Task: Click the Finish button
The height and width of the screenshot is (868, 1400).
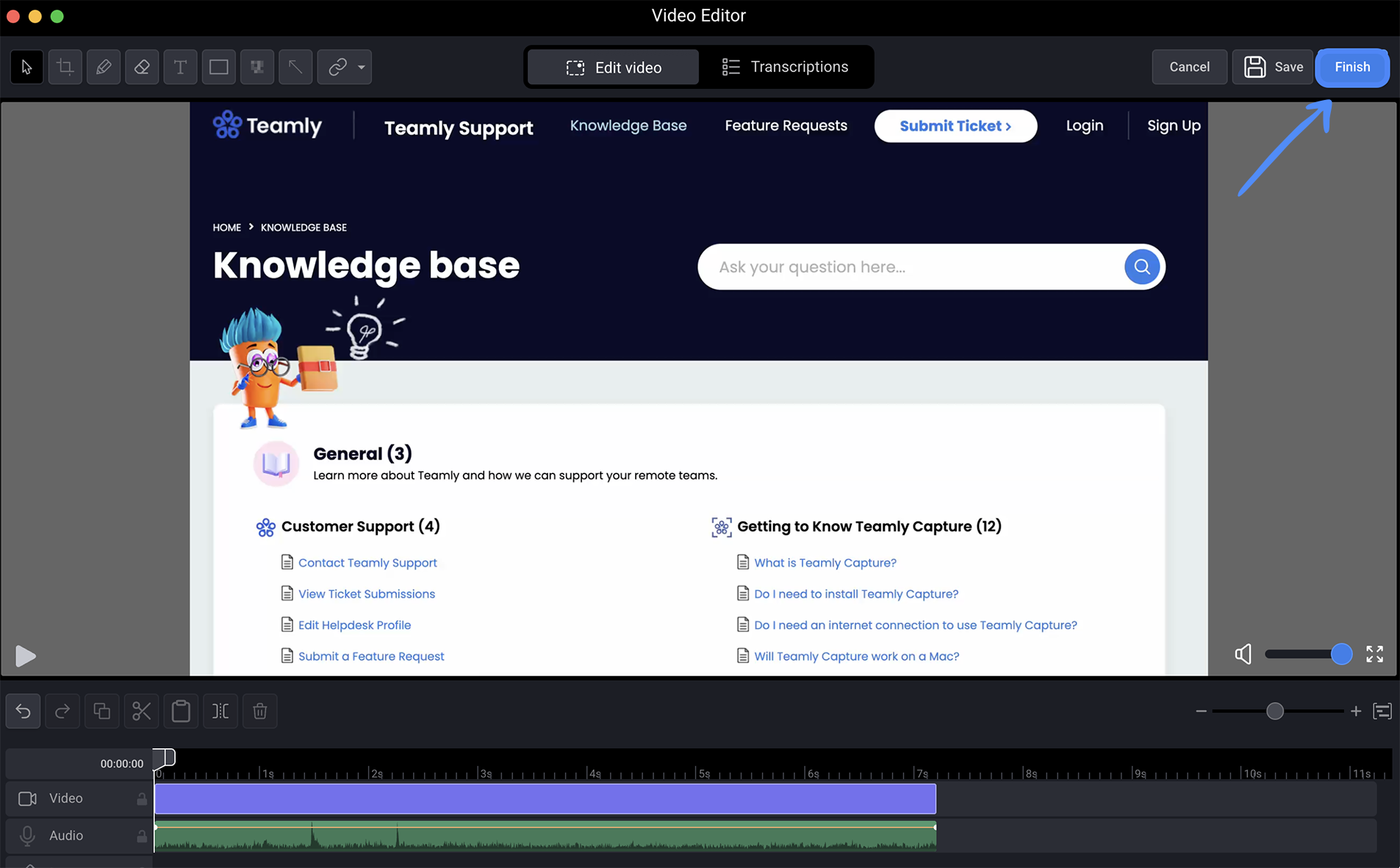Action: [x=1352, y=67]
